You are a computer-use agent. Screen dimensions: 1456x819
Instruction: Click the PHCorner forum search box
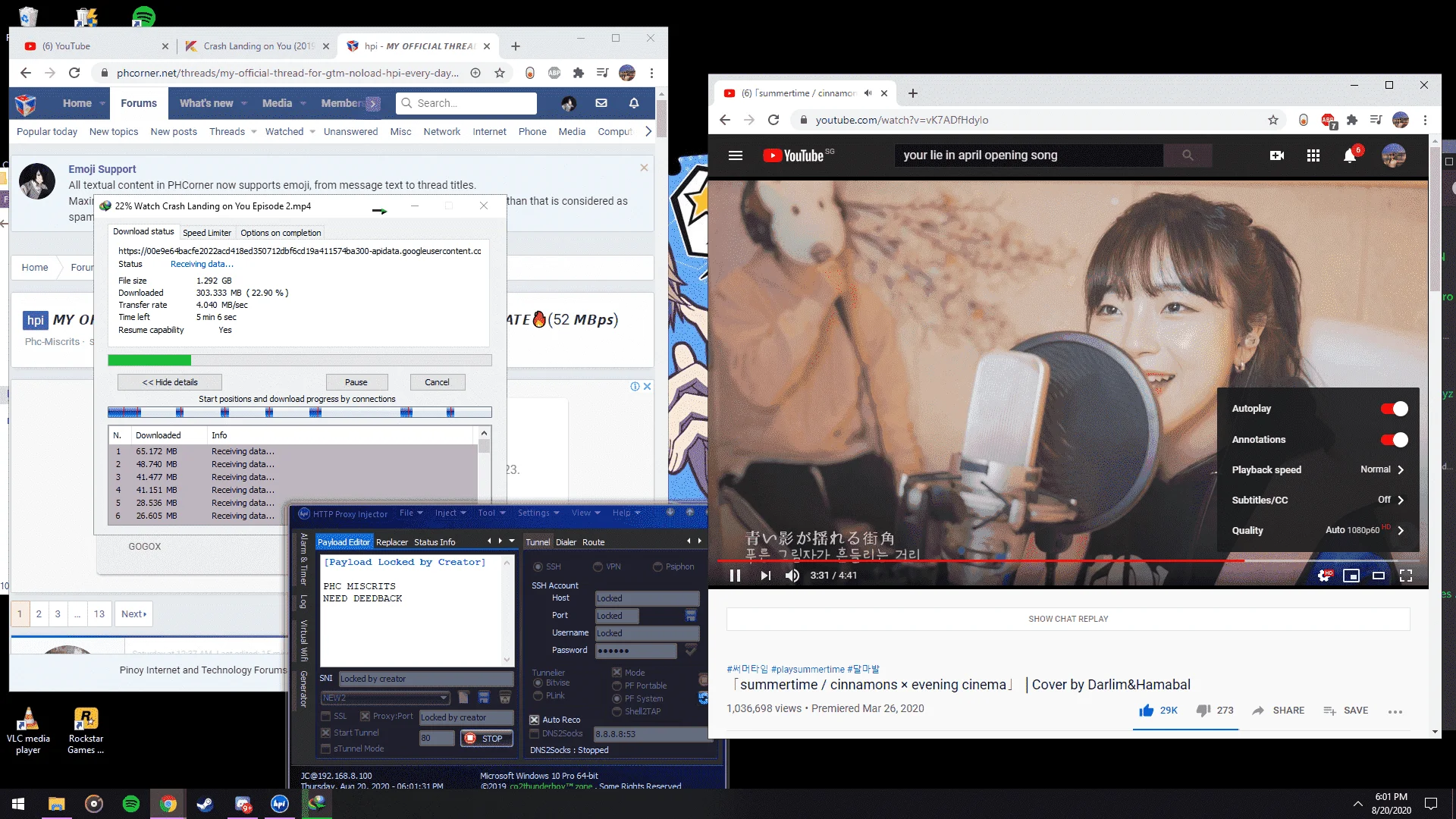[x=466, y=103]
